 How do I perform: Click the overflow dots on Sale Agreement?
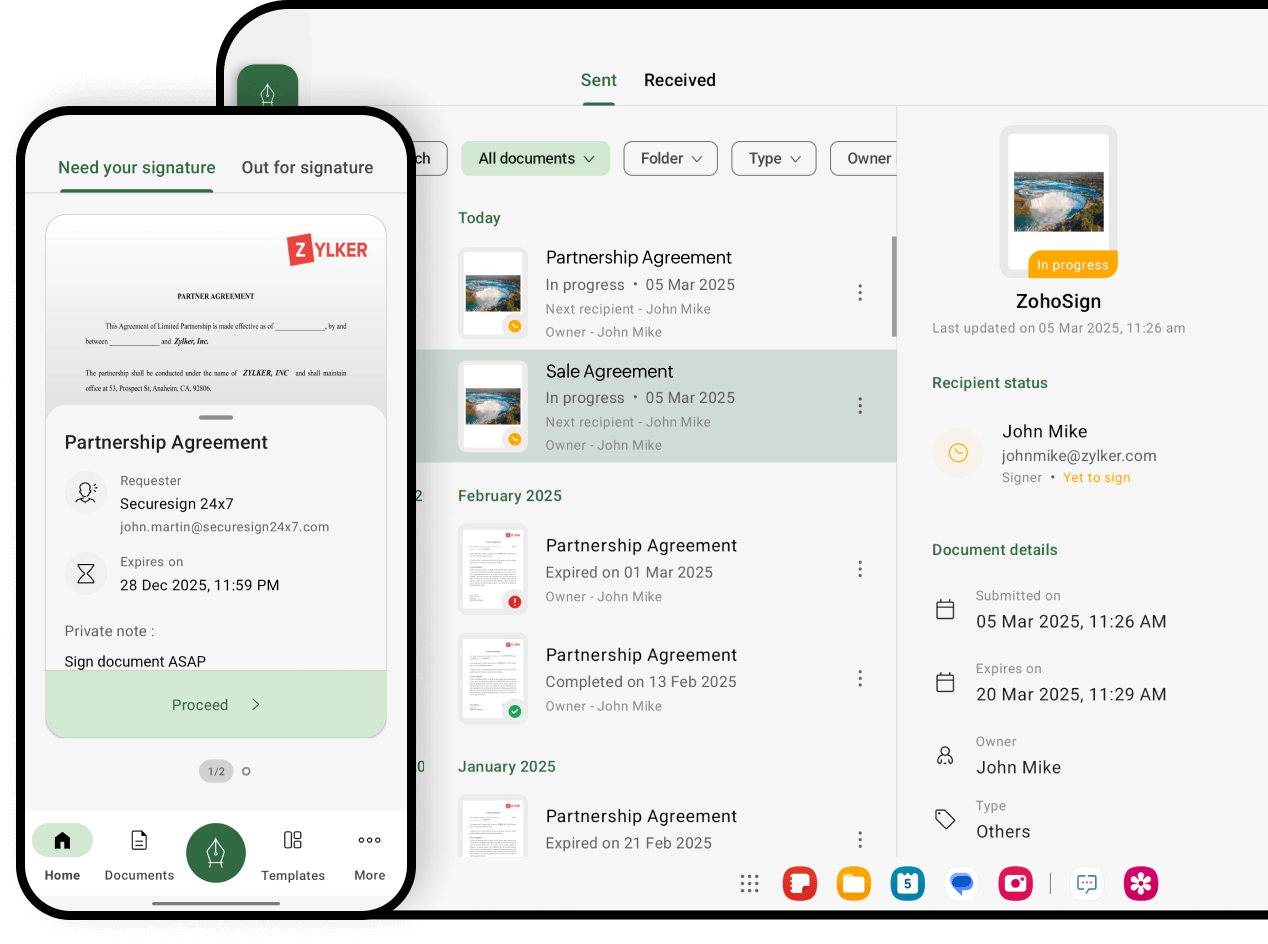(x=860, y=406)
